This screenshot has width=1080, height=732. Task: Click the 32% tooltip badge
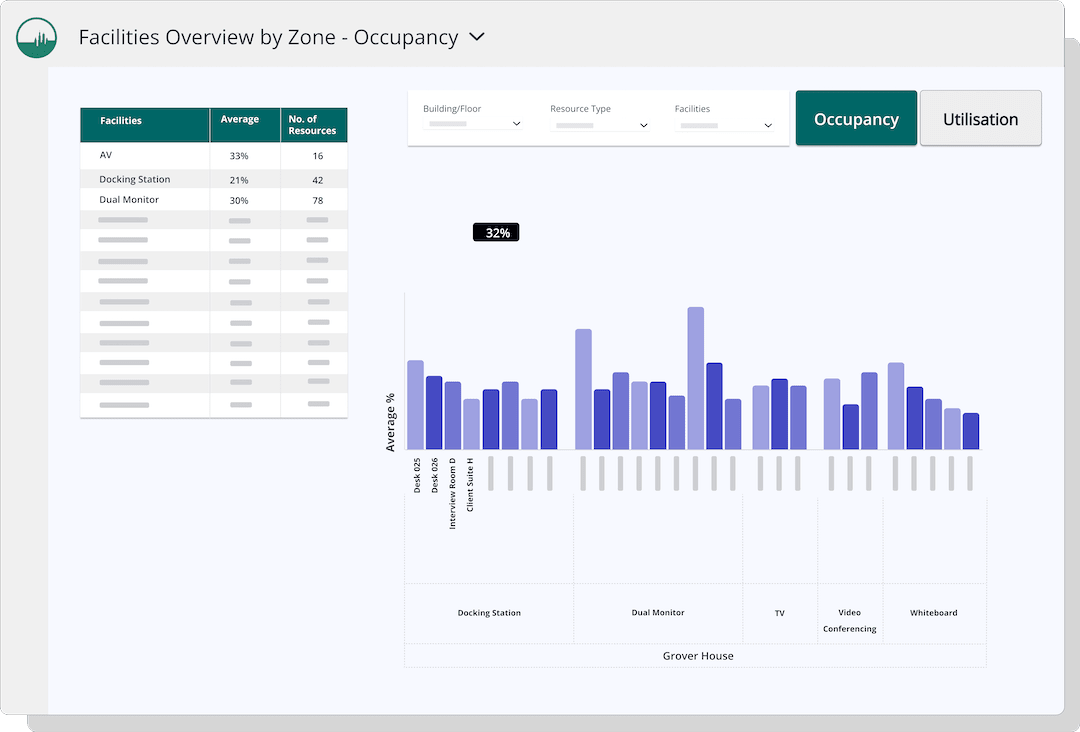[x=495, y=231]
